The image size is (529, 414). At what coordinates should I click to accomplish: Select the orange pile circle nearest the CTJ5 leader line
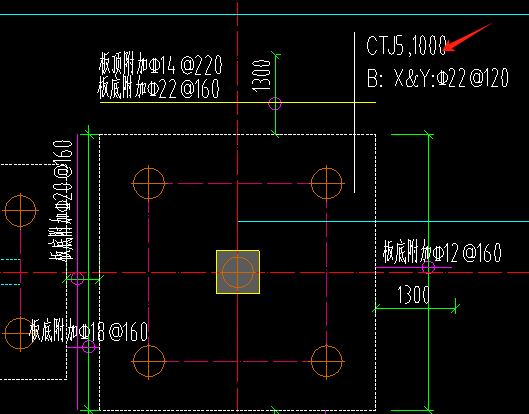pyautogui.click(x=326, y=183)
